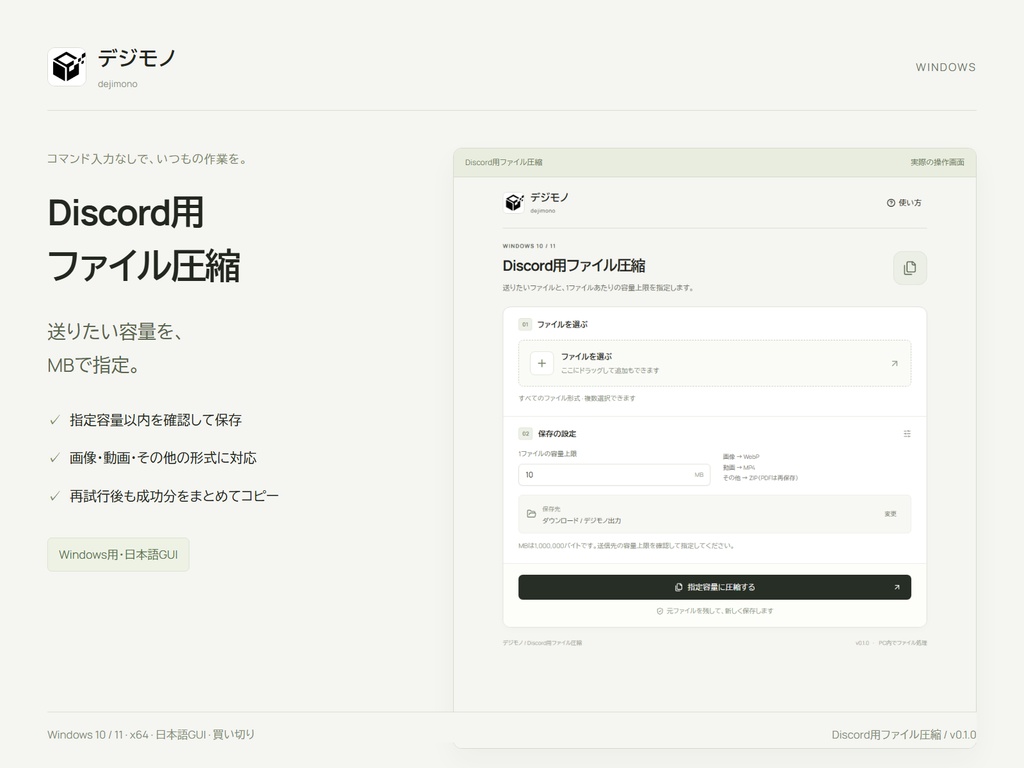Click 元ファイルを残して、新しく保存します text
Viewport: 1024px width, 768px height.
pos(720,611)
